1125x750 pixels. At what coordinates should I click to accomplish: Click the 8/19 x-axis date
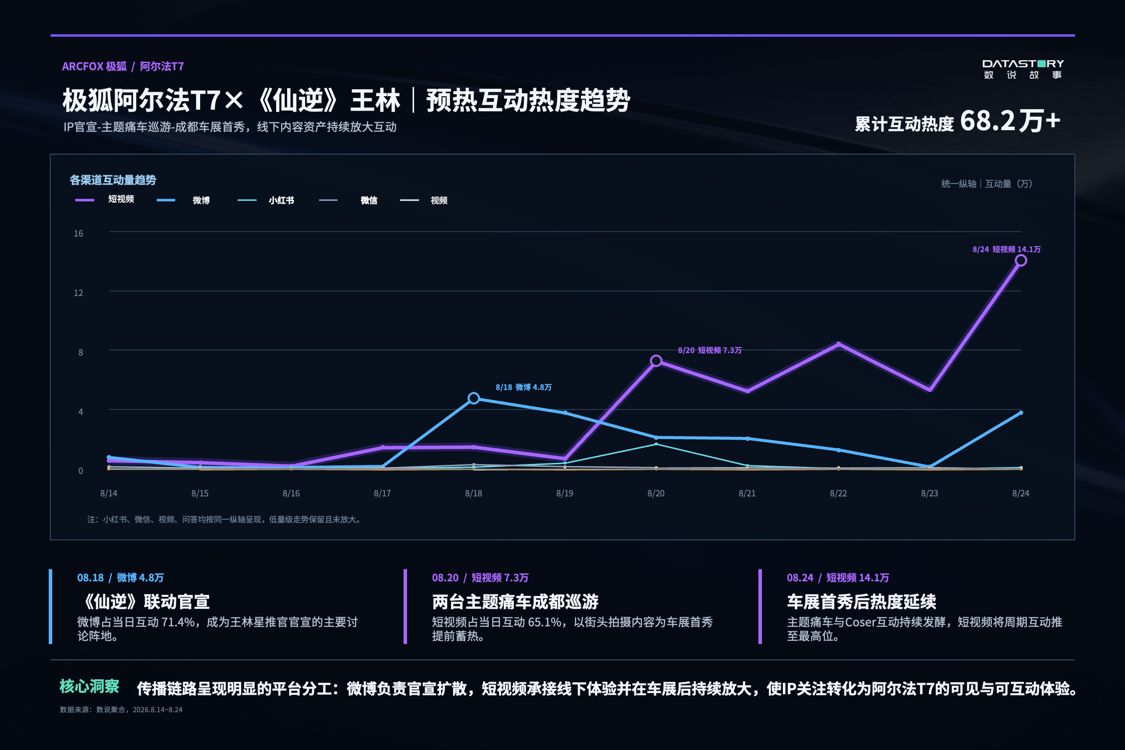564,494
